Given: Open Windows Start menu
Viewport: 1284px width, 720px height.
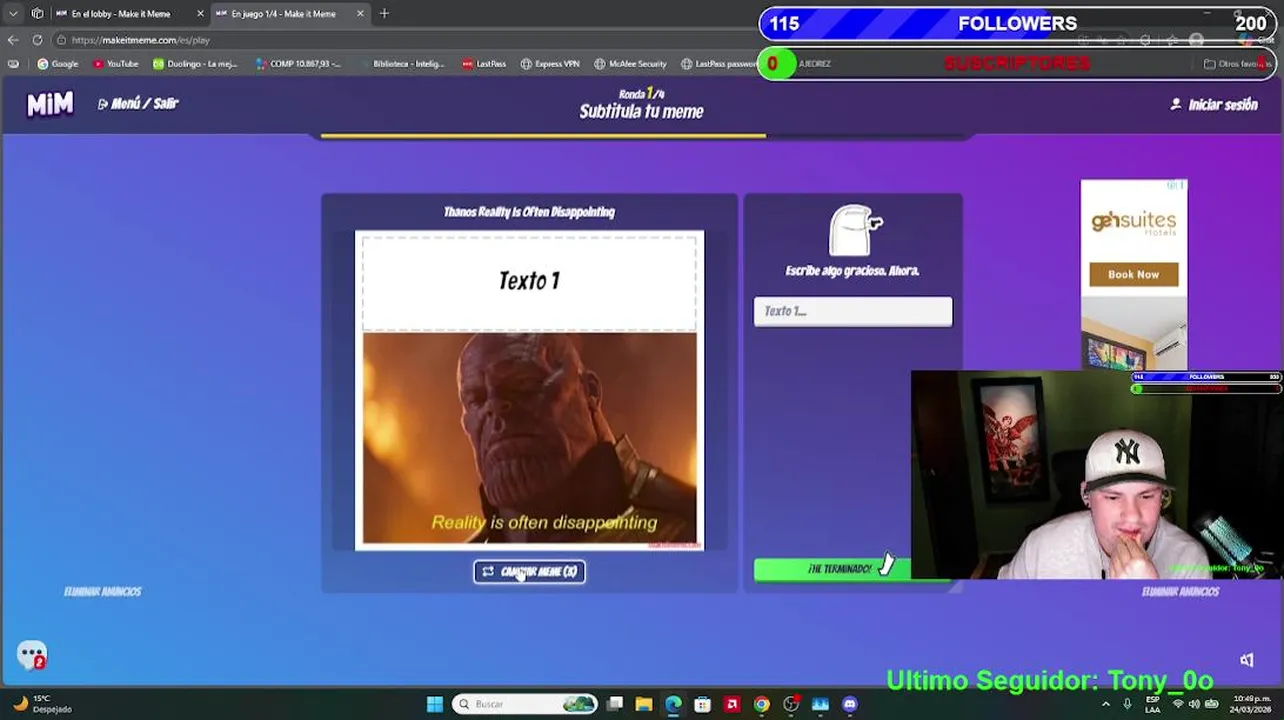Looking at the screenshot, I should click(435, 704).
